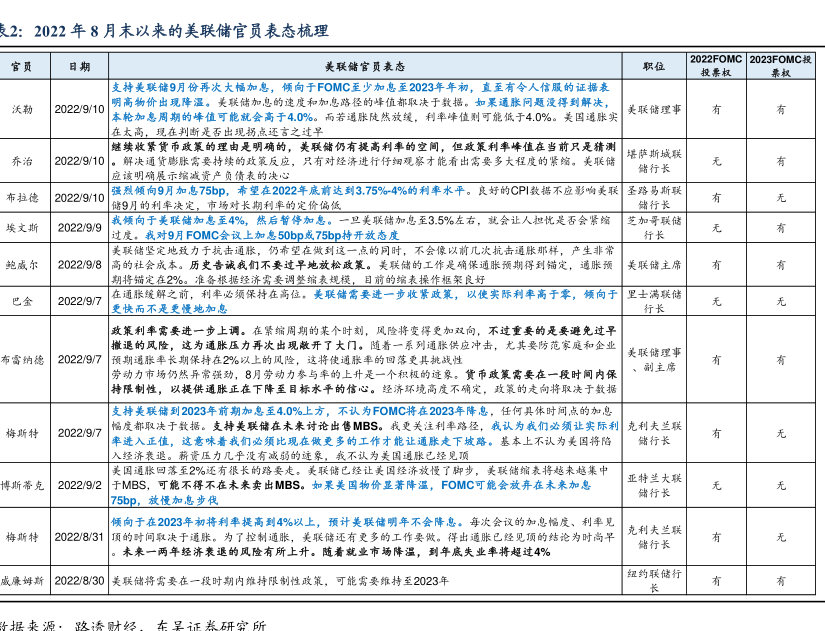Viewport: 825px width, 631px height.
Task: Click the name cell 沃勒
Action: pos(21,109)
